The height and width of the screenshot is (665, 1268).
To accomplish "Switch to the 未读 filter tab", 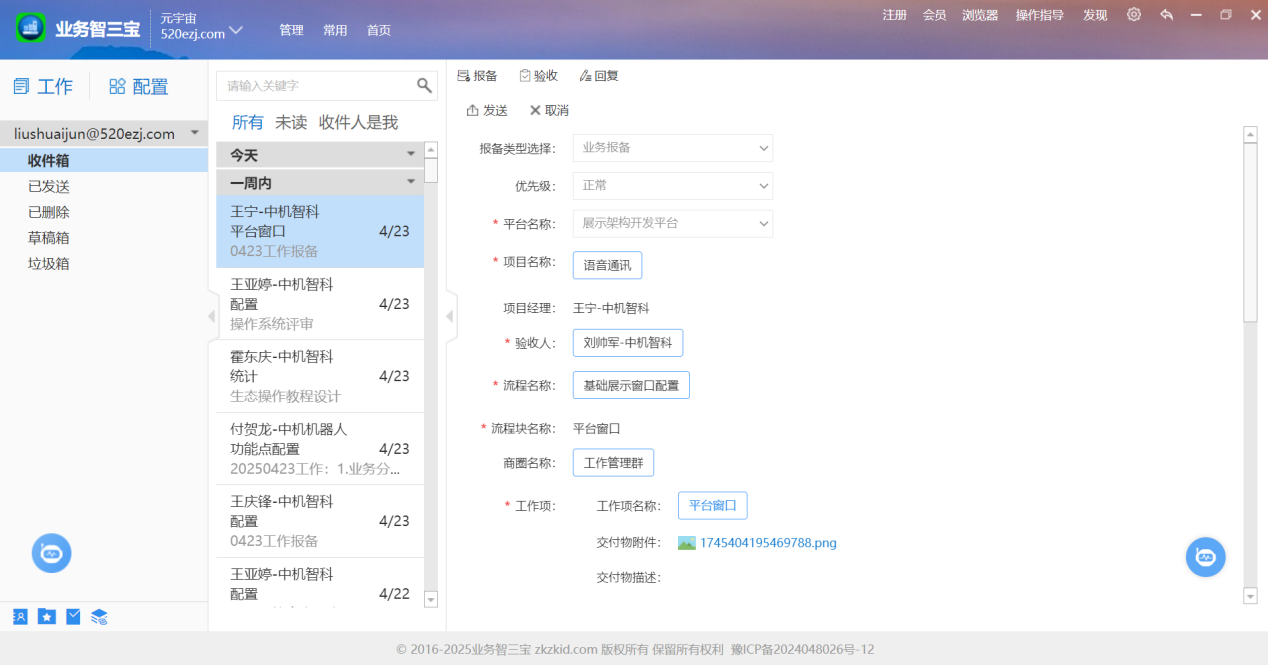I will tap(291, 122).
